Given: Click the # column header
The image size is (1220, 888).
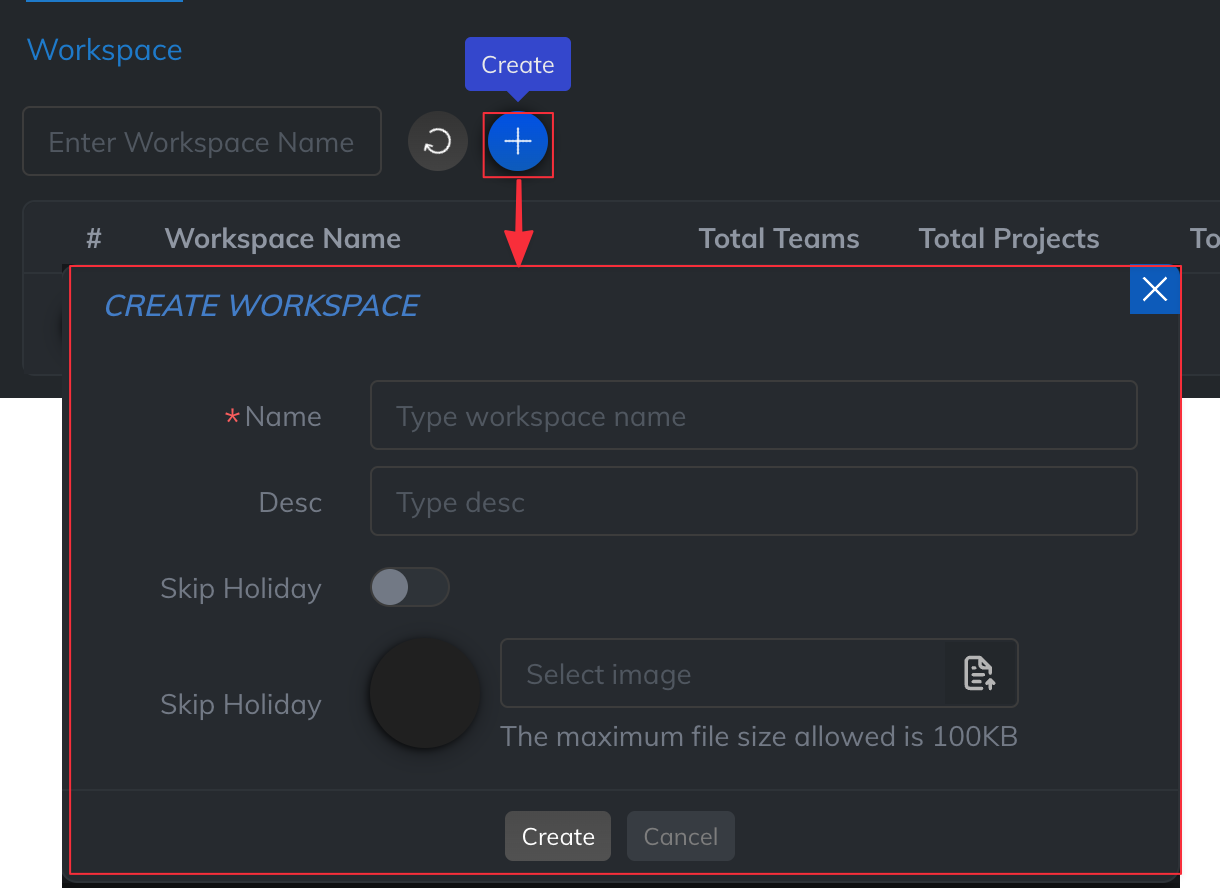Looking at the screenshot, I should pos(94,239).
